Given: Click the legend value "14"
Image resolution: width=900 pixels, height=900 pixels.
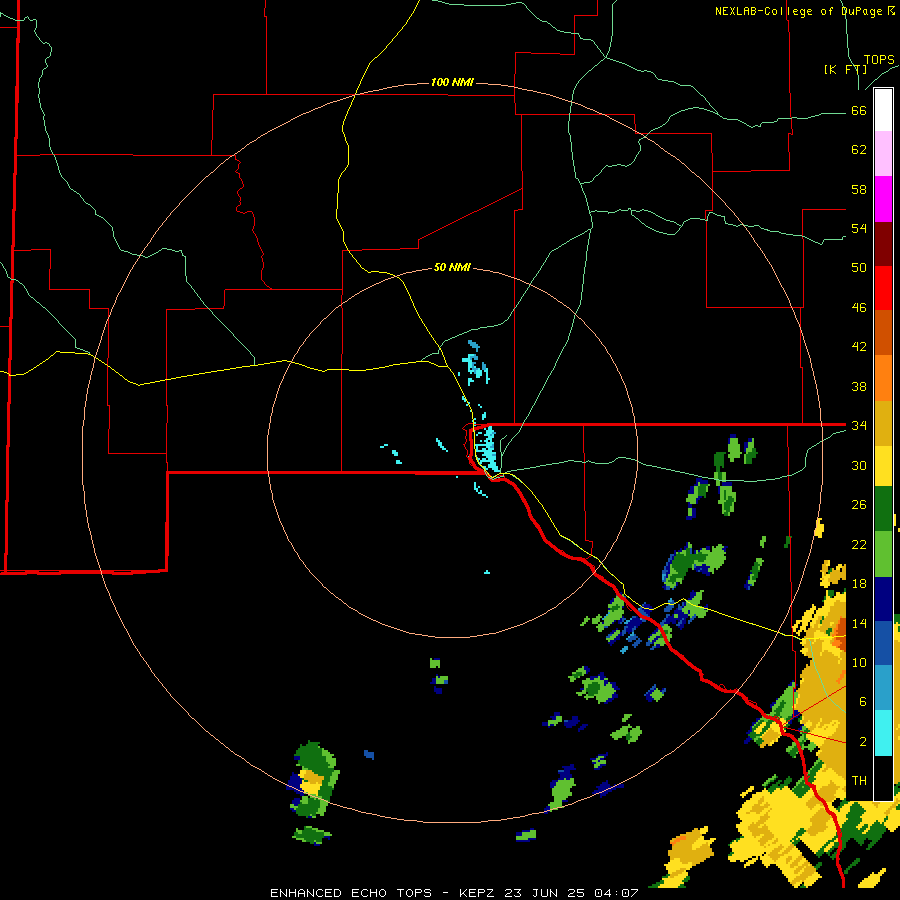Looking at the screenshot, I should (x=859, y=623).
